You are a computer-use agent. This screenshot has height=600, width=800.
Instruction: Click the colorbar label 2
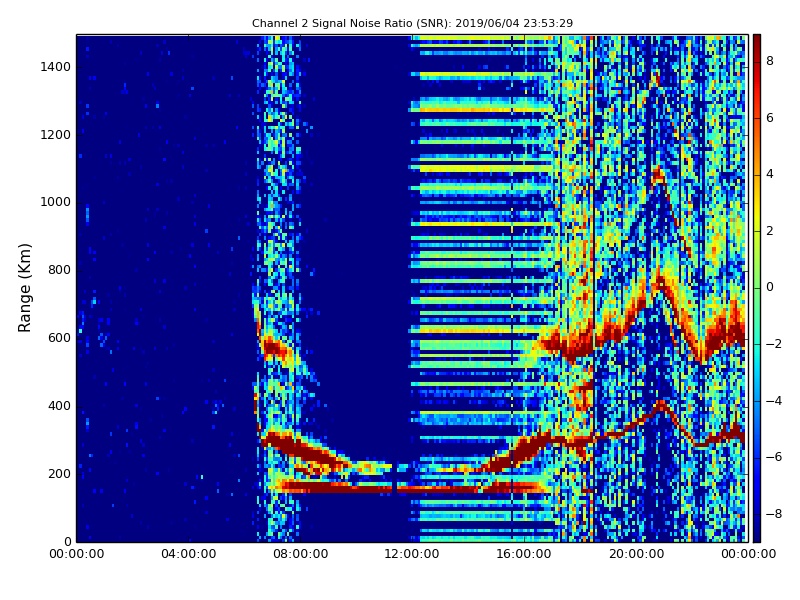coord(770,231)
